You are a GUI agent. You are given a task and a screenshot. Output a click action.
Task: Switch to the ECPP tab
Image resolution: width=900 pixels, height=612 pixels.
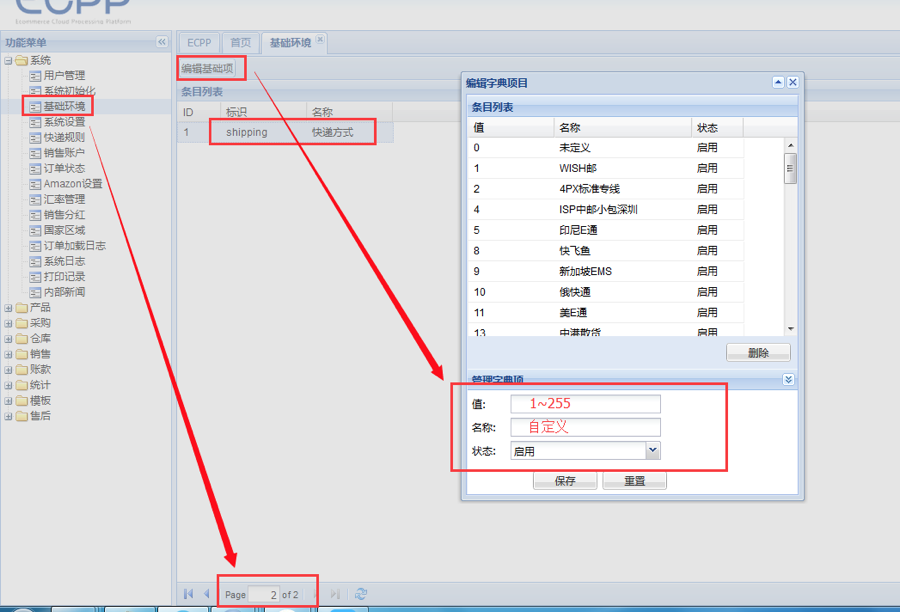click(x=199, y=43)
